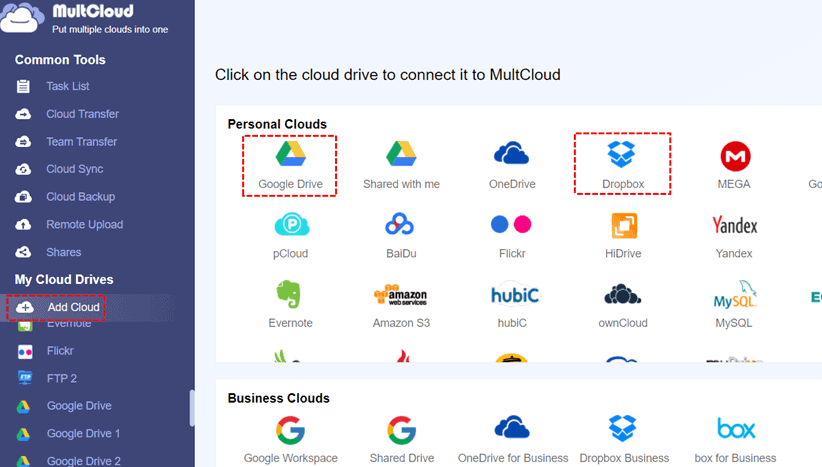Click the Cloud Backup icon
The height and width of the screenshot is (467, 822).
click(x=23, y=197)
